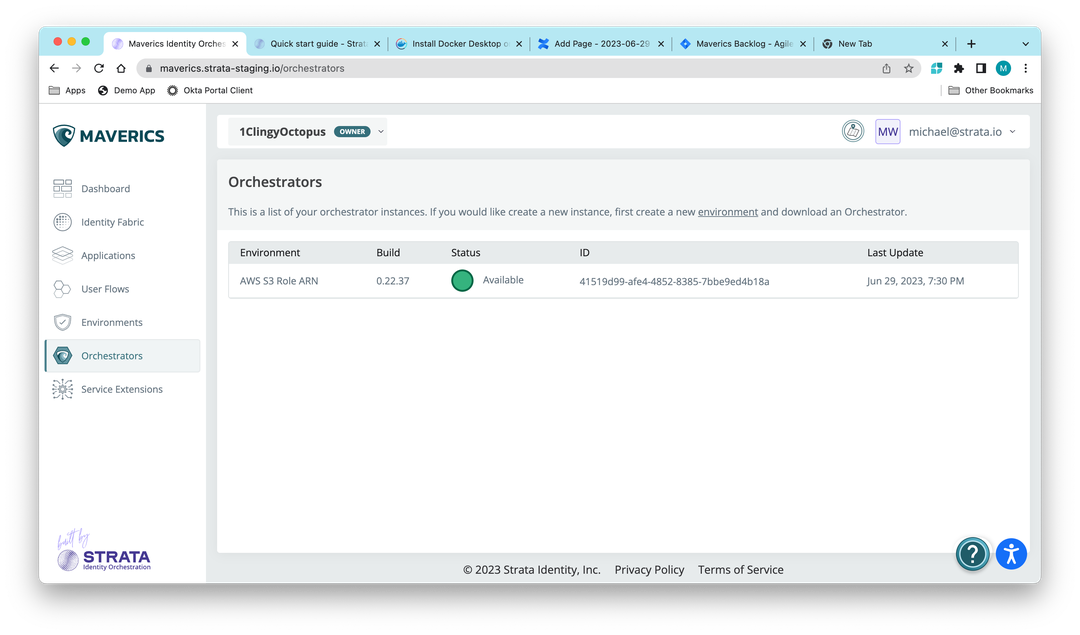The height and width of the screenshot is (635, 1080).
Task: Share this page from address bar
Action: (x=886, y=68)
